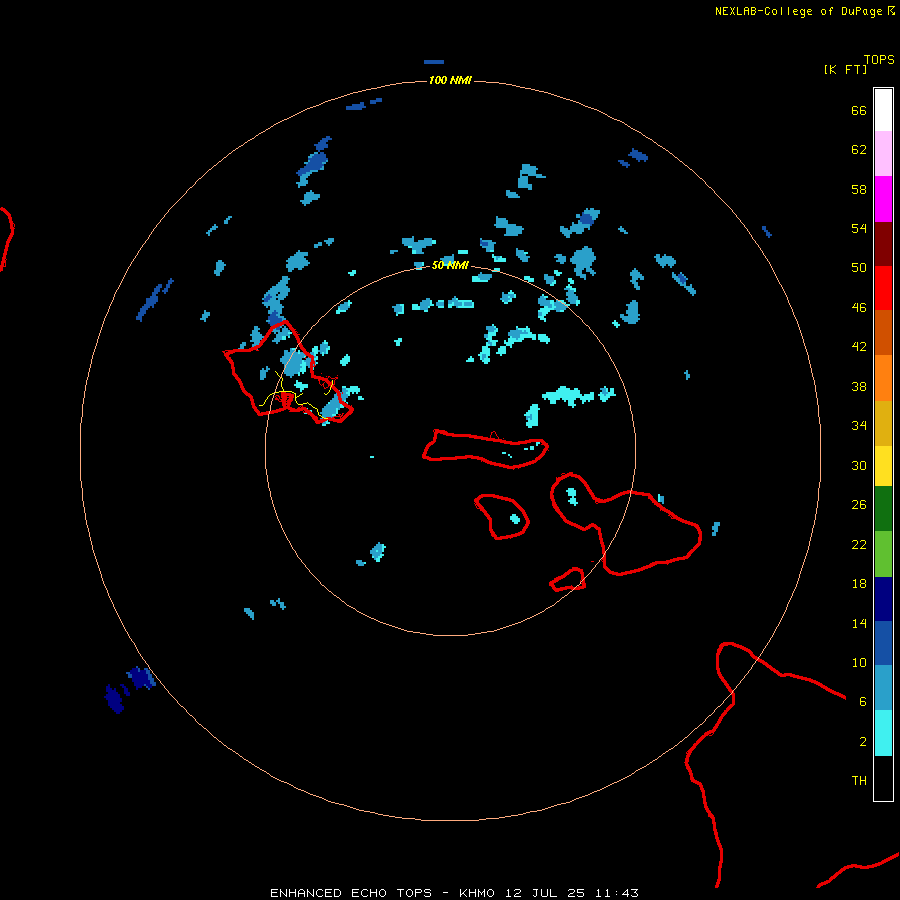Click the 100 NMI range ring label
Image resolution: width=900 pixels, height=900 pixels.
tap(450, 80)
